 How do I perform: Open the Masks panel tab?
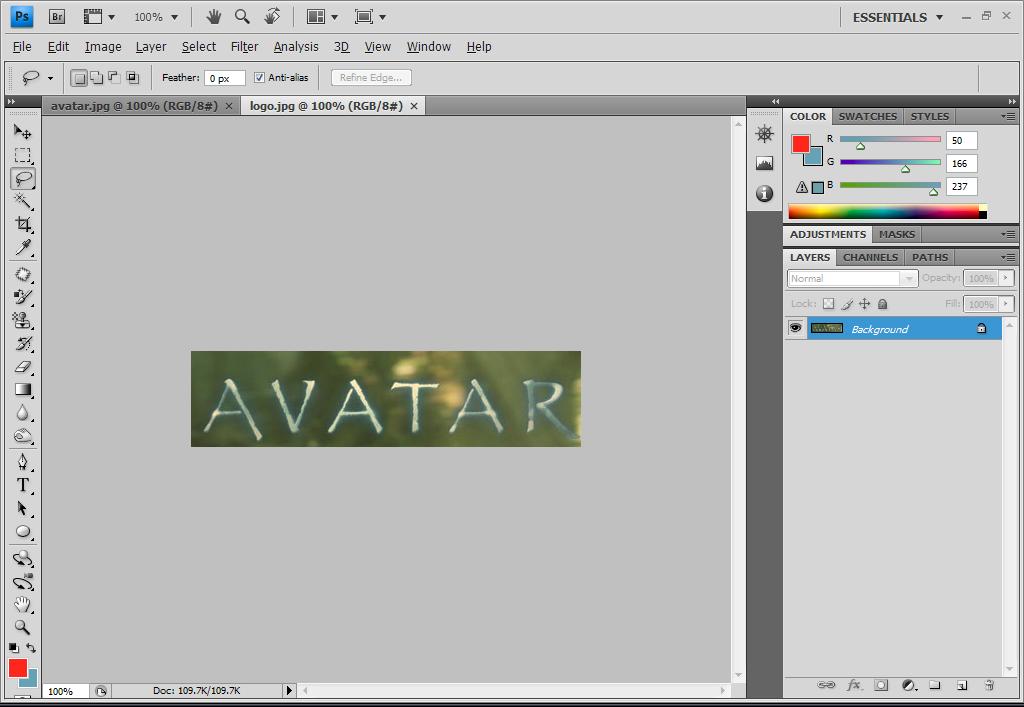[x=897, y=234]
